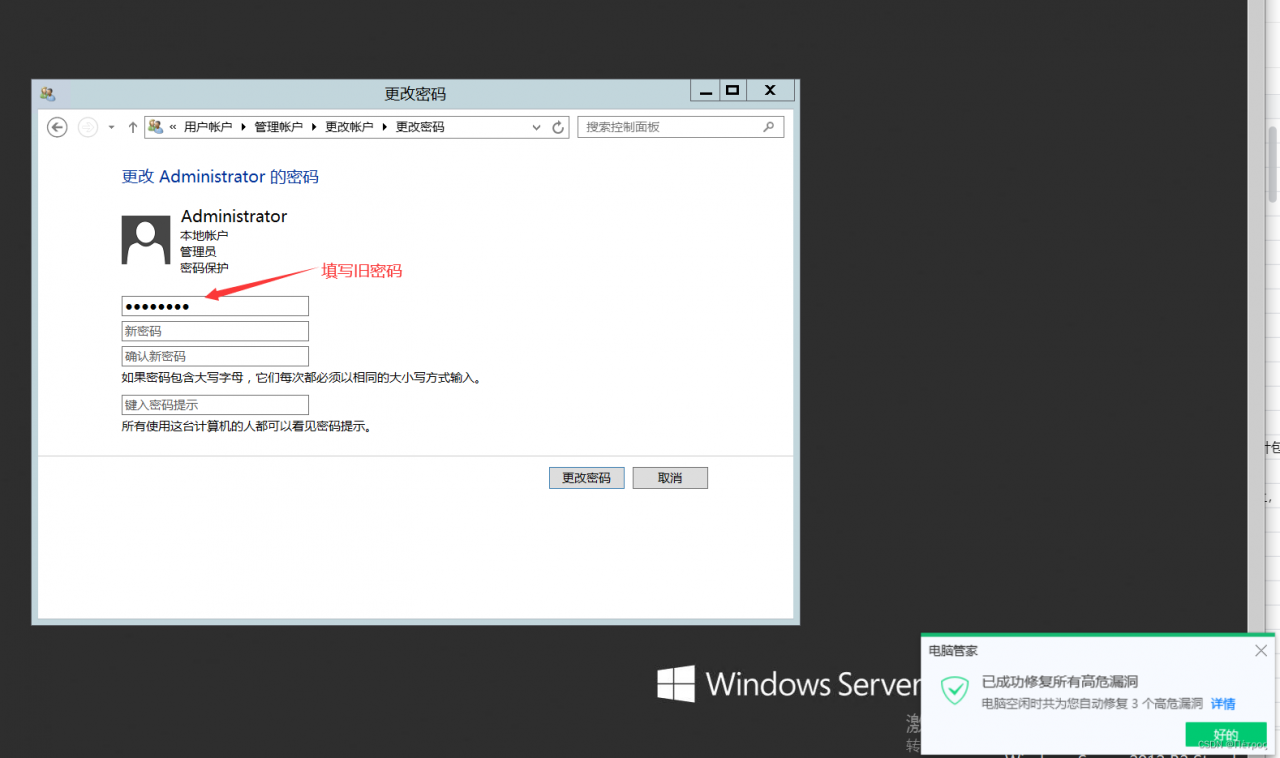Image resolution: width=1280 pixels, height=758 pixels.
Task: Click the window icon in the title bar
Action: (47, 93)
